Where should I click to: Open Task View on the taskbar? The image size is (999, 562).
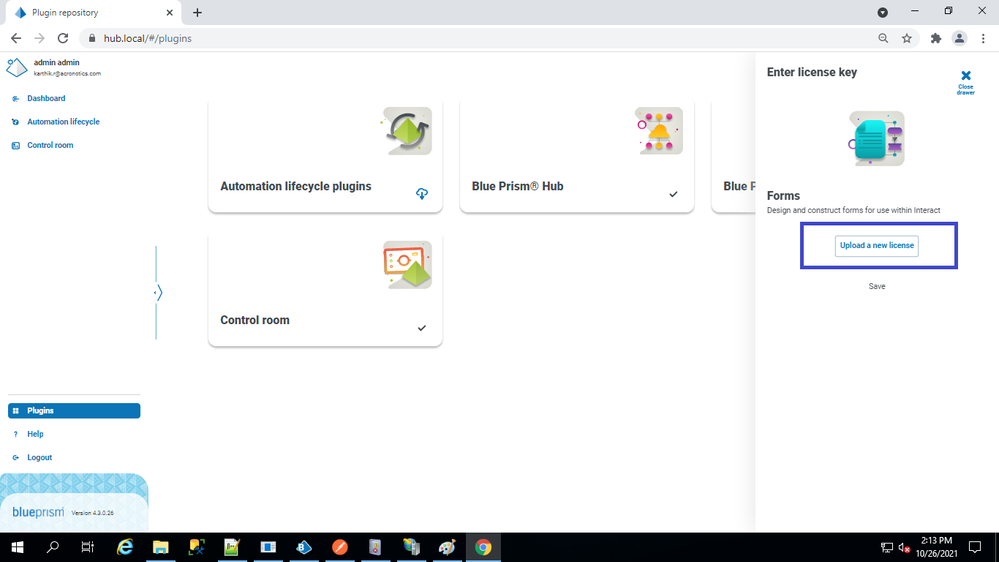(x=88, y=547)
